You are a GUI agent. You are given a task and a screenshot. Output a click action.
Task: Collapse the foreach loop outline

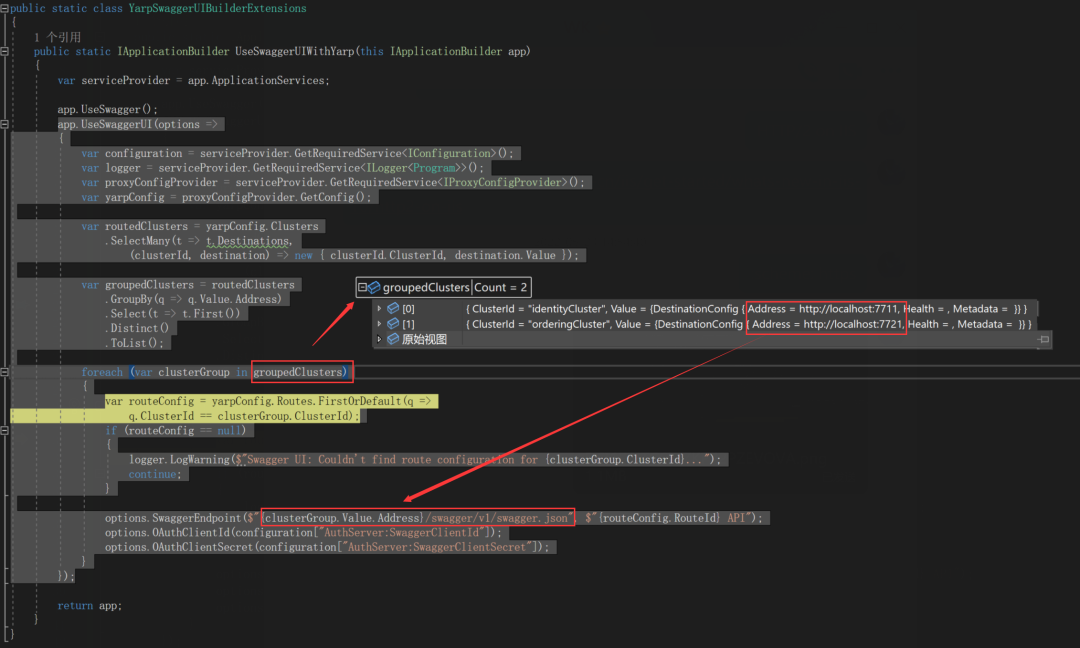5,372
